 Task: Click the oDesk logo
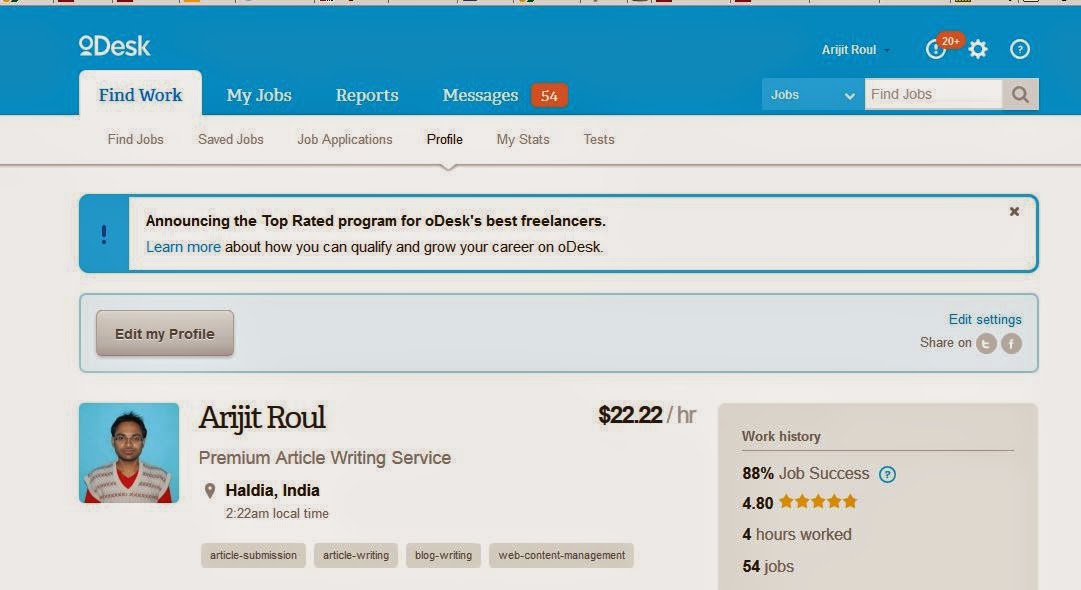(114, 46)
